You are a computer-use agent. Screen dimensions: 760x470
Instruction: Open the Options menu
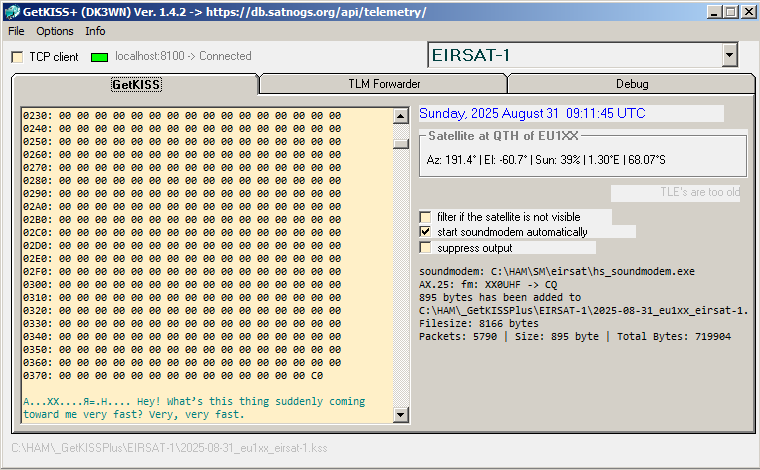pos(55,31)
